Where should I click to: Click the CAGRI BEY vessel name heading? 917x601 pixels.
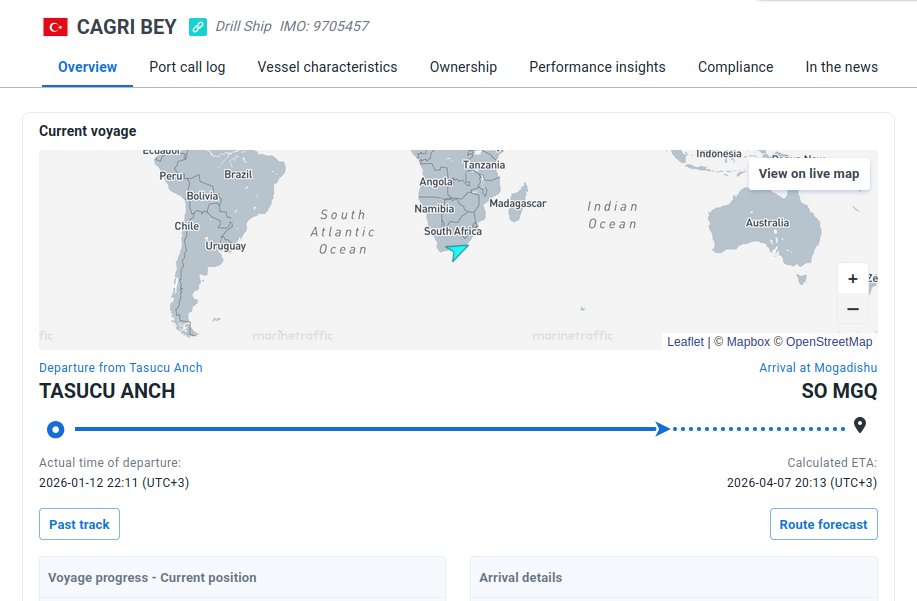126,27
